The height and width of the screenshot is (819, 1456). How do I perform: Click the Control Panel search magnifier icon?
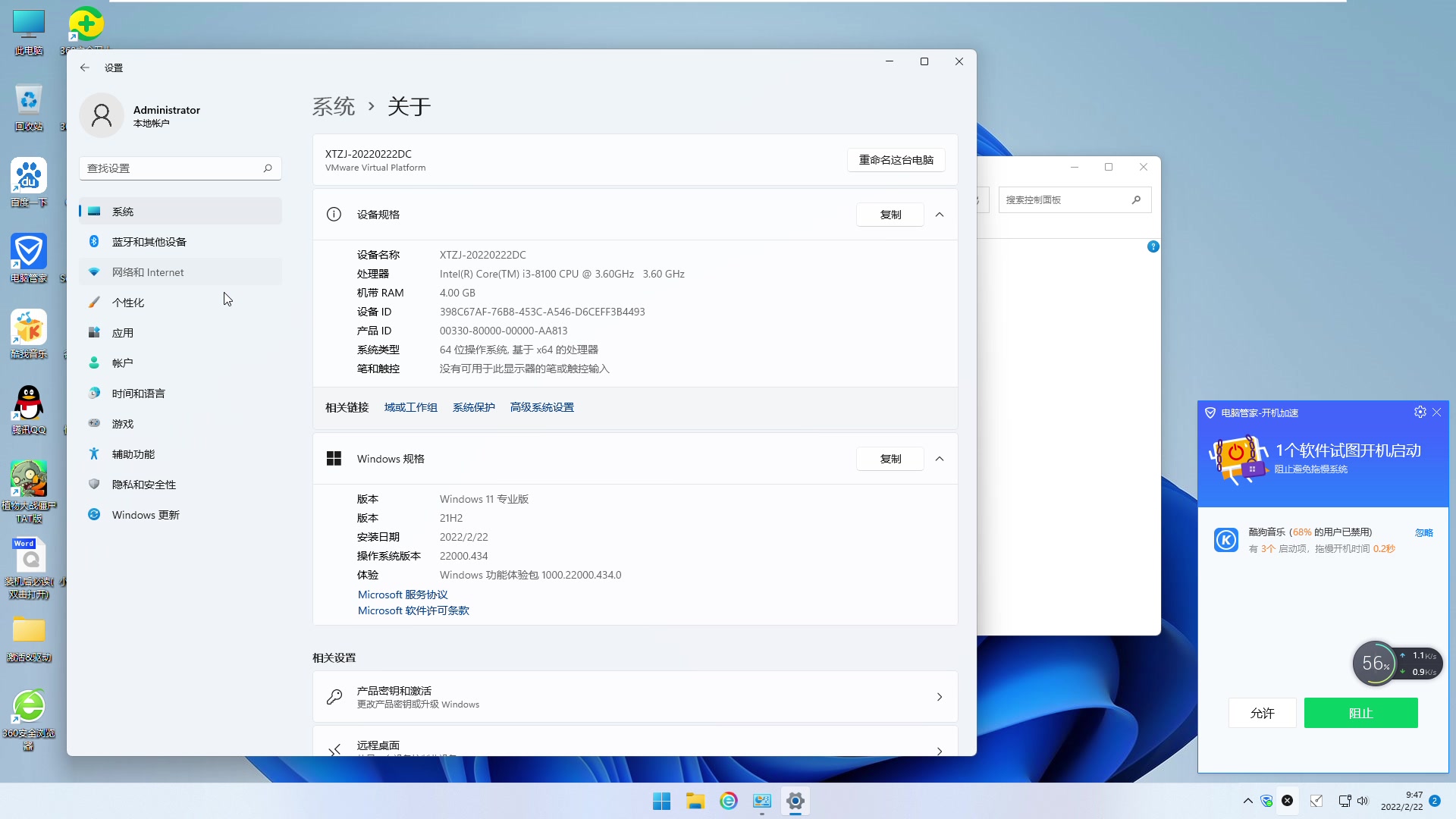pyautogui.click(x=1136, y=200)
